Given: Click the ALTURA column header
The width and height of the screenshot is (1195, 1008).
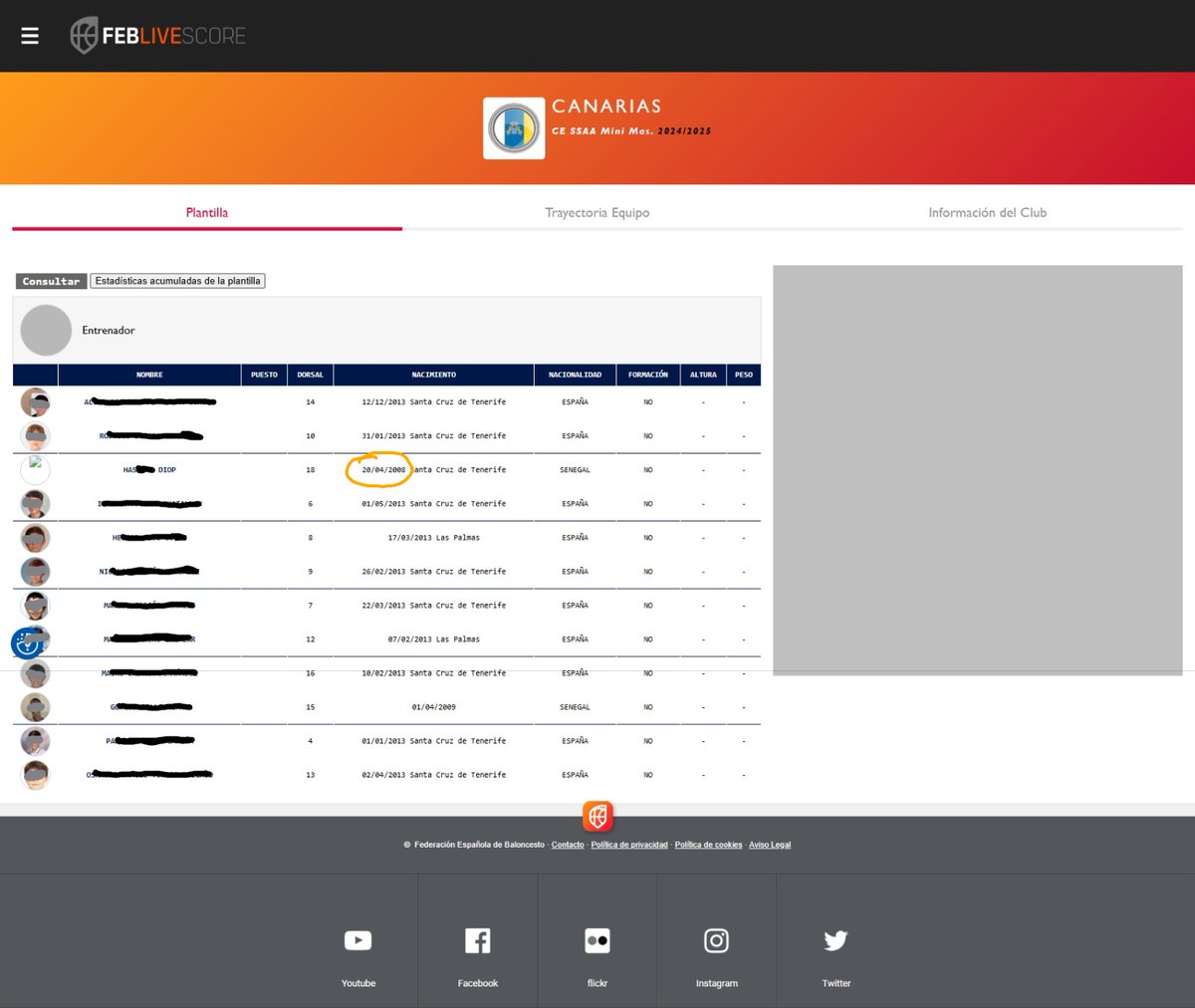Looking at the screenshot, I should [703, 375].
